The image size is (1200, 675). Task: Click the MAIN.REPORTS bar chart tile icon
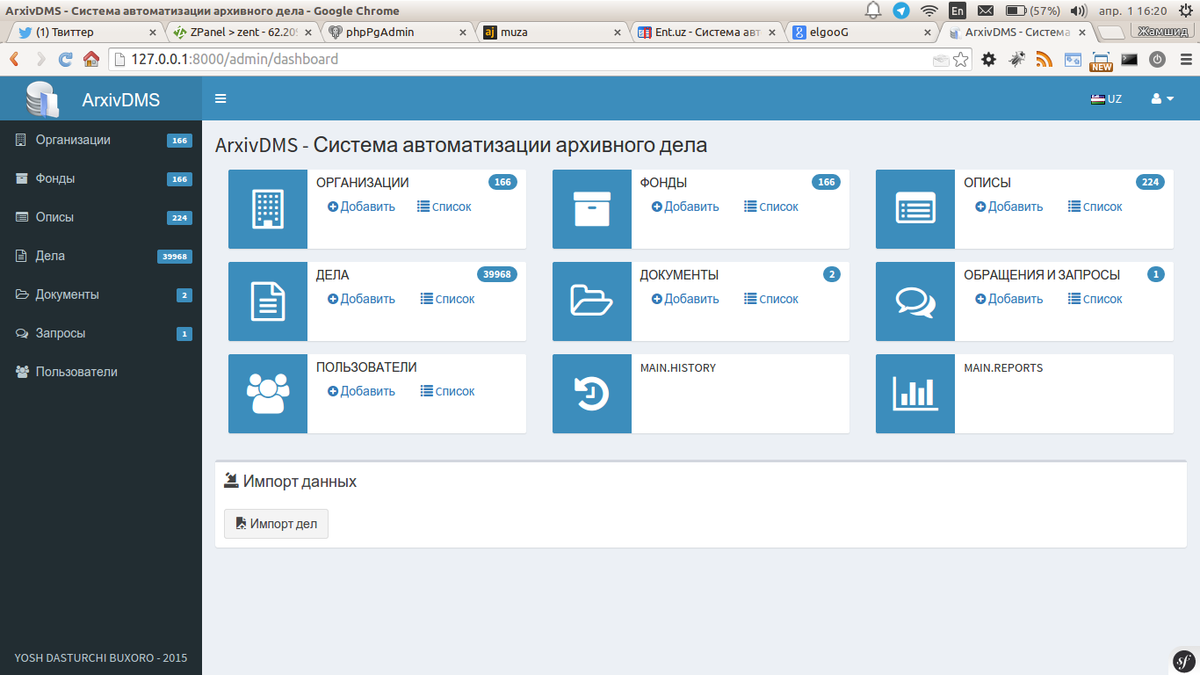[x=915, y=393]
